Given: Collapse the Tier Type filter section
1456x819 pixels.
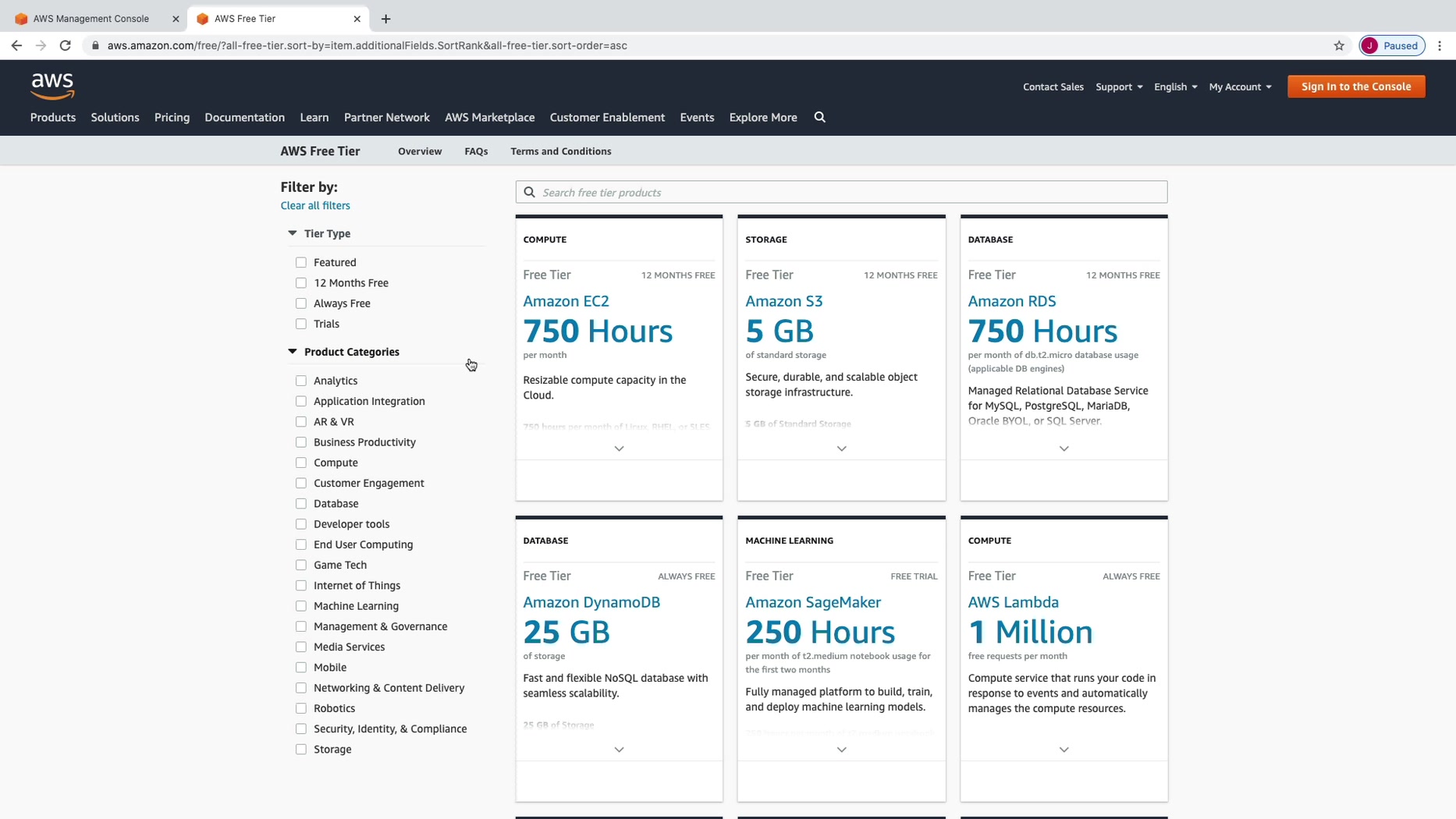Looking at the screenshot, I should (x=293, y=233).
